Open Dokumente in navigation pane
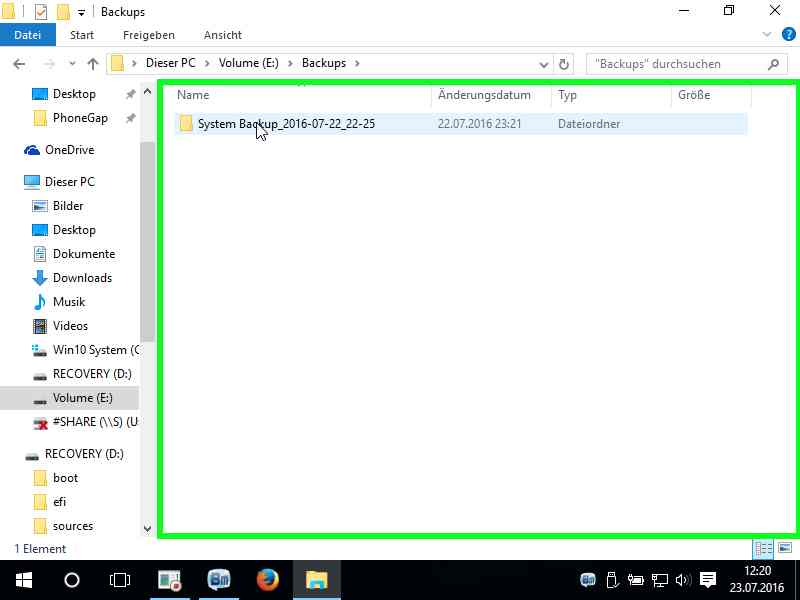This screenshot has height=600, width=800. pos(84,254)
